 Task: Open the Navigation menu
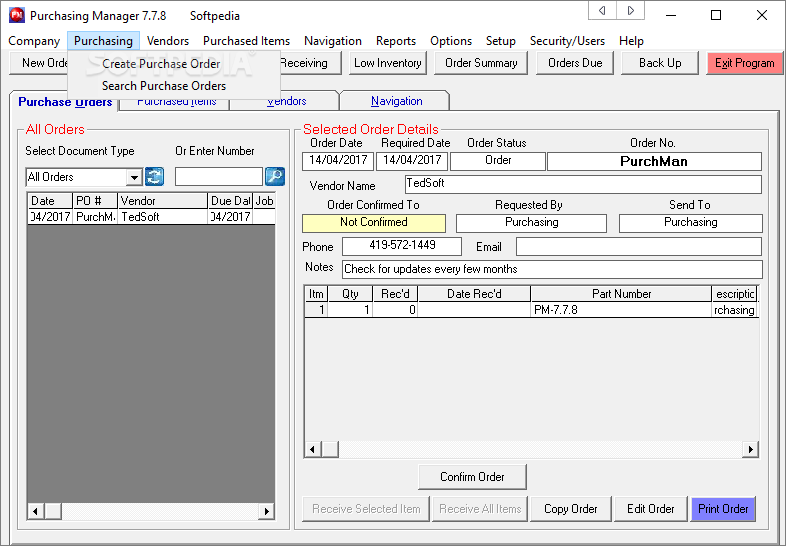333,41
